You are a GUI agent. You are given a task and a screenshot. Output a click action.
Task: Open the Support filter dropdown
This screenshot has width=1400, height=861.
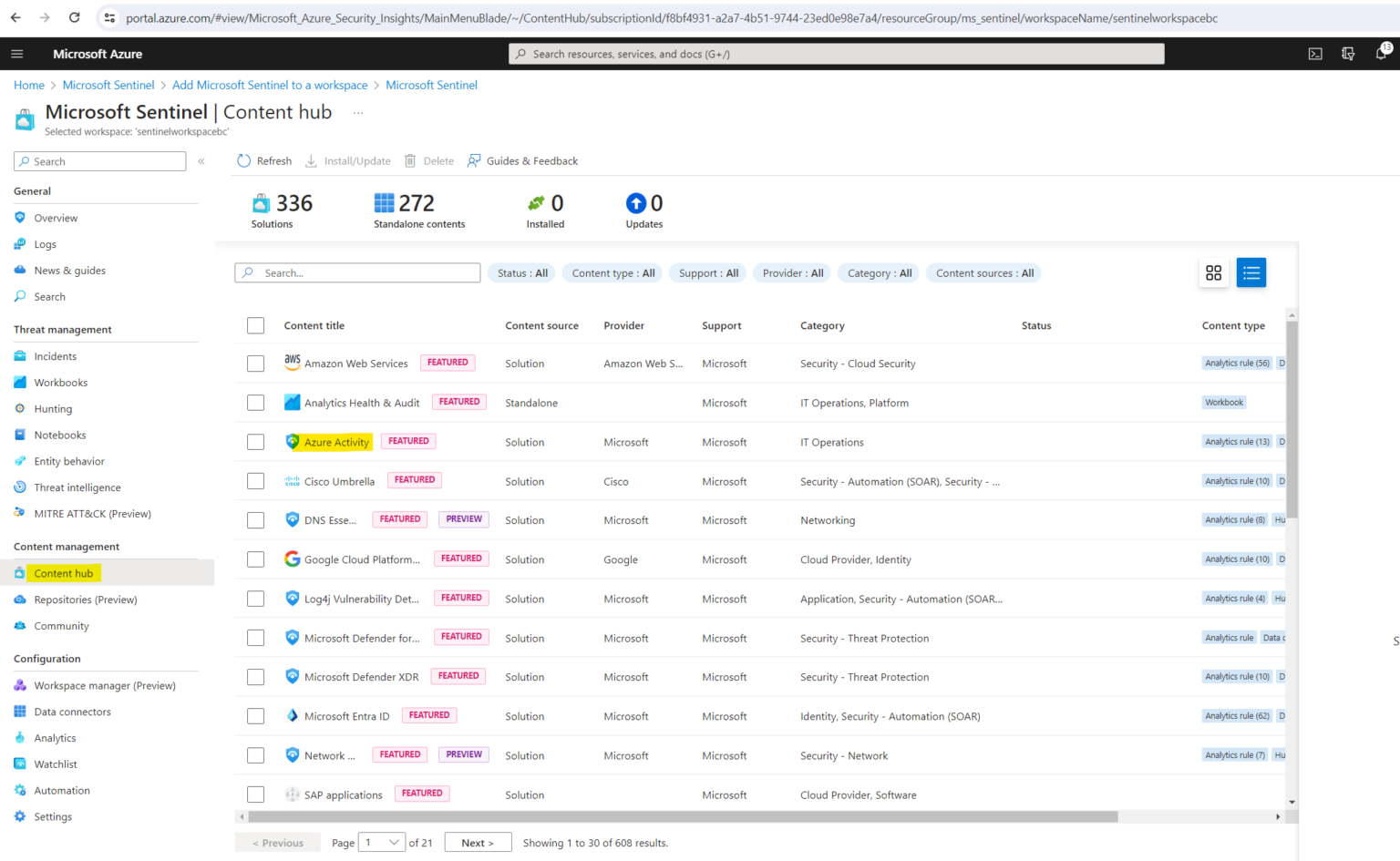pos(708,273)
